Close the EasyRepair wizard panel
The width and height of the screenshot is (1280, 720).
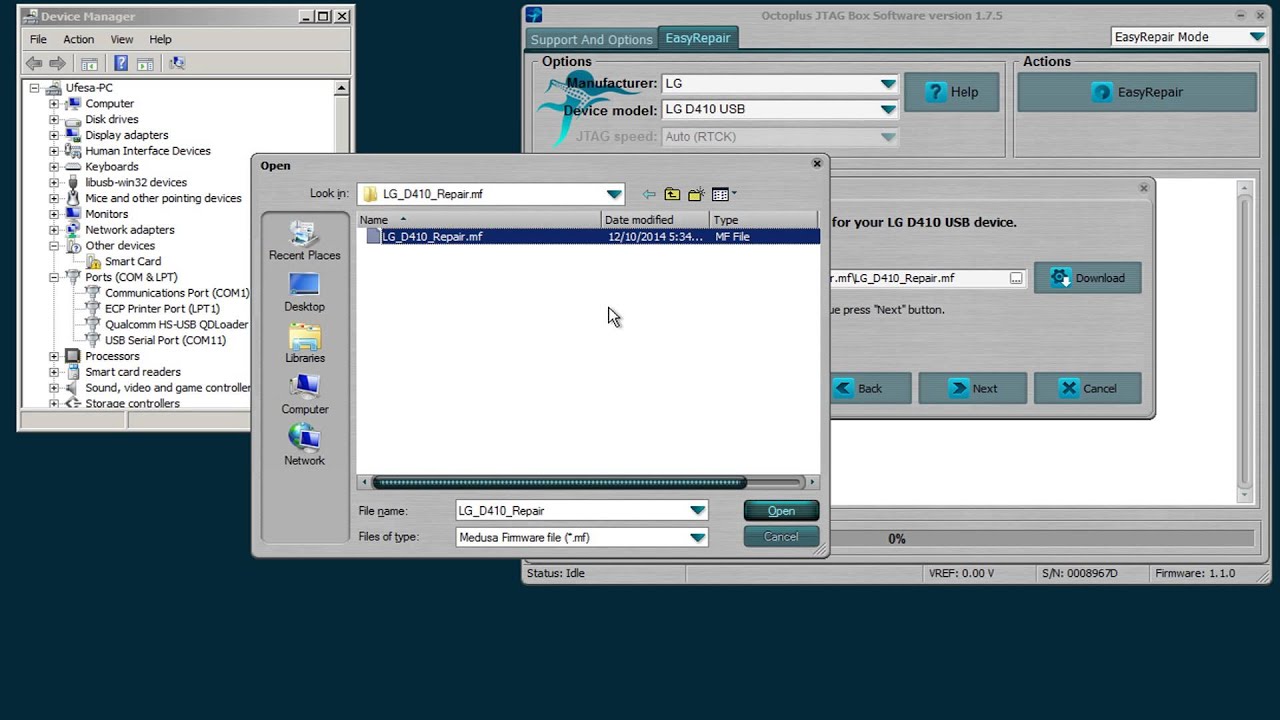pos(1144,188)
